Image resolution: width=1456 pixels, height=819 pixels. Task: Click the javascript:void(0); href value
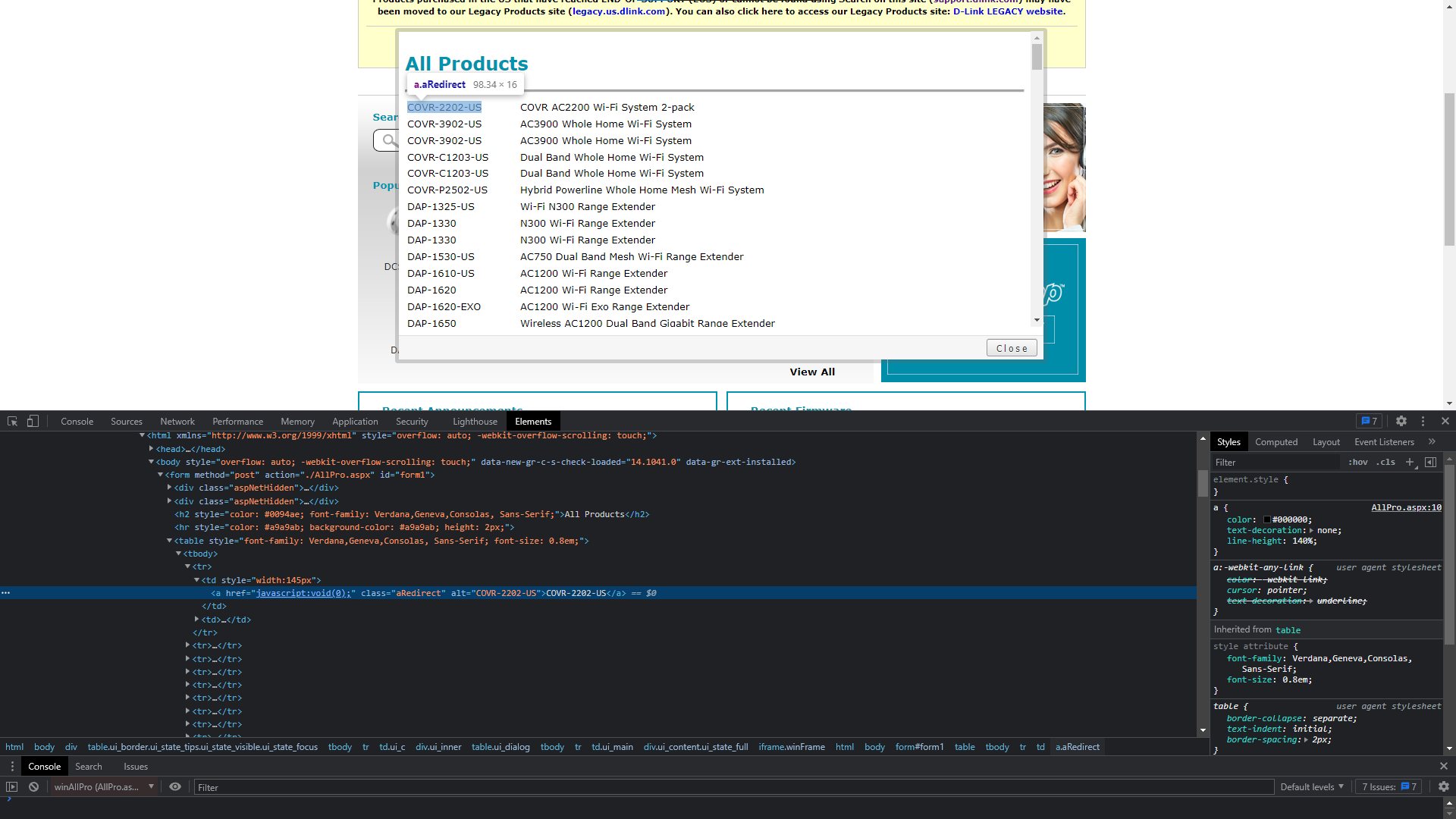click(x=304, y=593)
